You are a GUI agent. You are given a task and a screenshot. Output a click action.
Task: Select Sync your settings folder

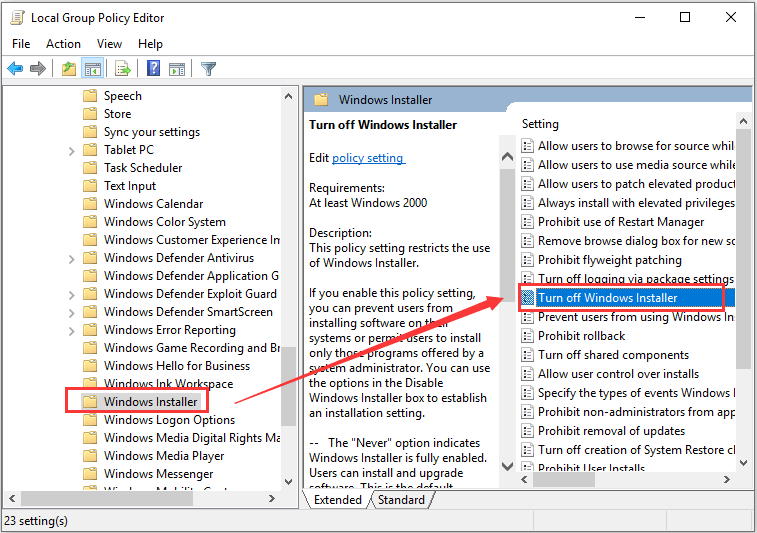click(x=152, y=132)
